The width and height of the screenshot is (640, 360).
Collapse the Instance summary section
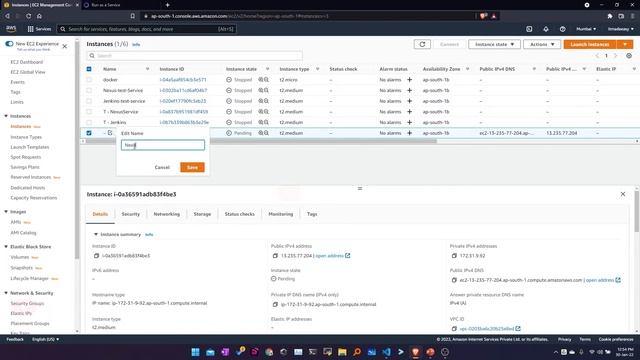click(x=96, y=234)
